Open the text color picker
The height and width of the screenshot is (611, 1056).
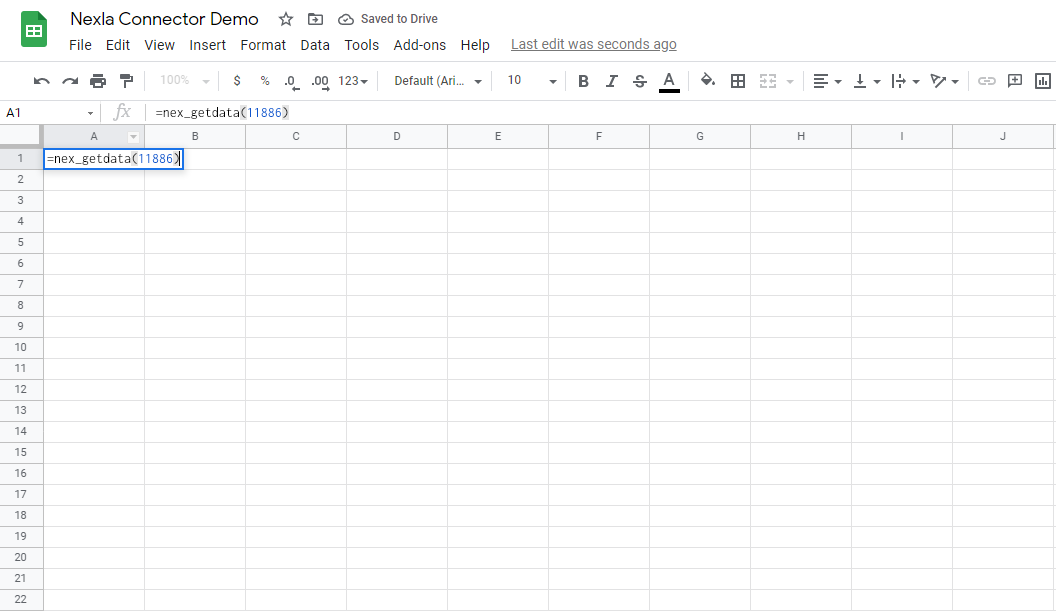tap(669, 81)
